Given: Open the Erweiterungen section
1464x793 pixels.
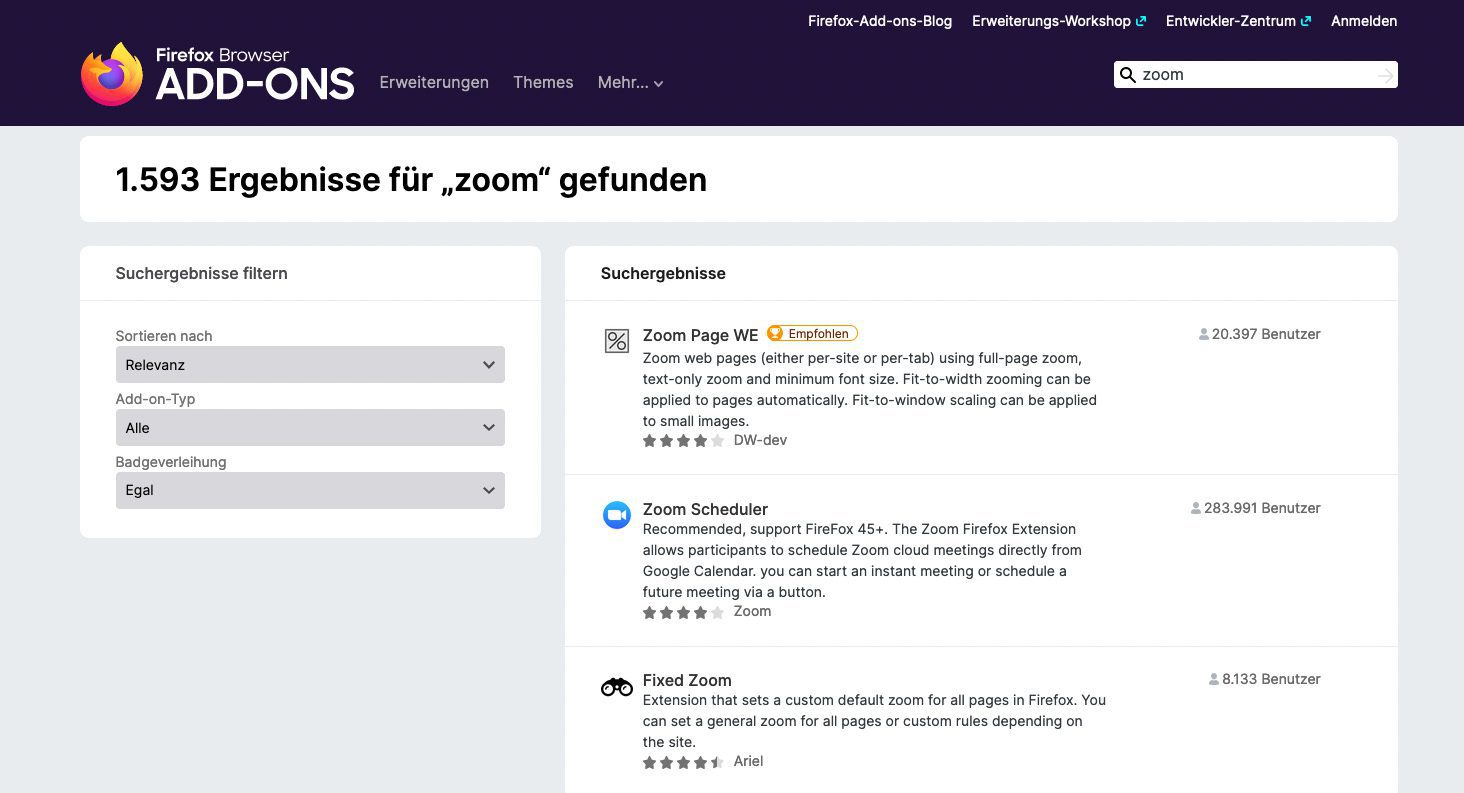Looking at the screenshot, I should tap(434, 83).
